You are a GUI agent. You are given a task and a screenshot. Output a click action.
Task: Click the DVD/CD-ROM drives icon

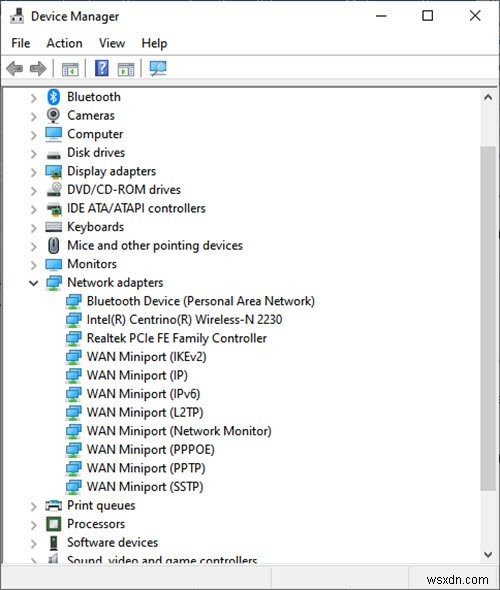click(x=54, y=190)
